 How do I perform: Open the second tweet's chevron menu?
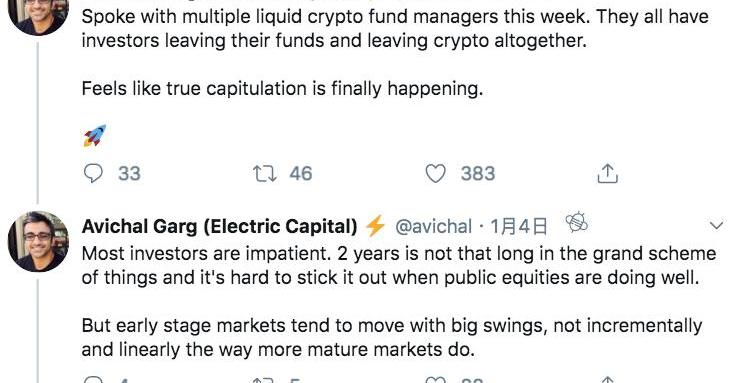click(x=716, y=226)
